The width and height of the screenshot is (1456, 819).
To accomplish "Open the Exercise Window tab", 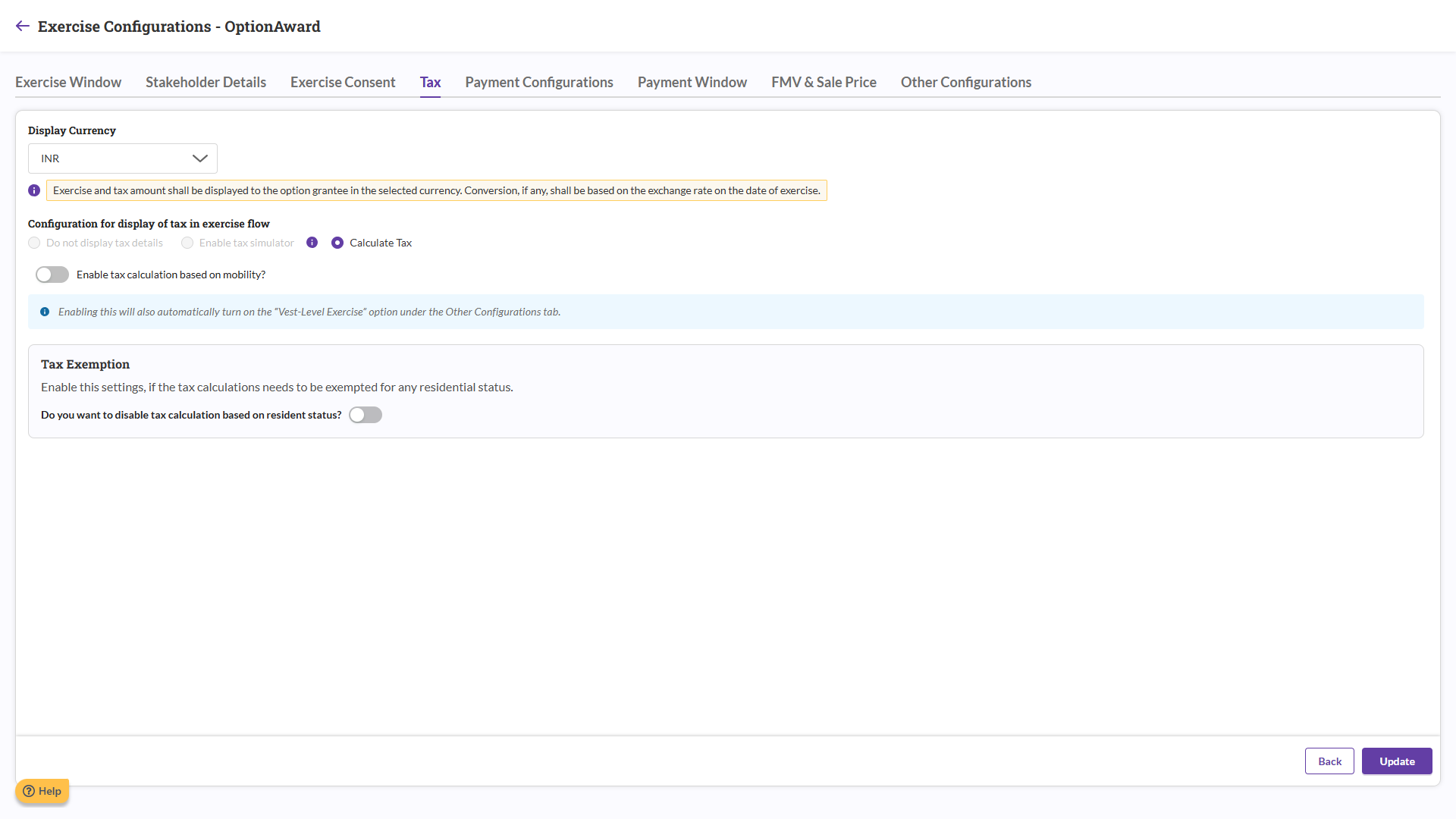I will click(67, 82).
